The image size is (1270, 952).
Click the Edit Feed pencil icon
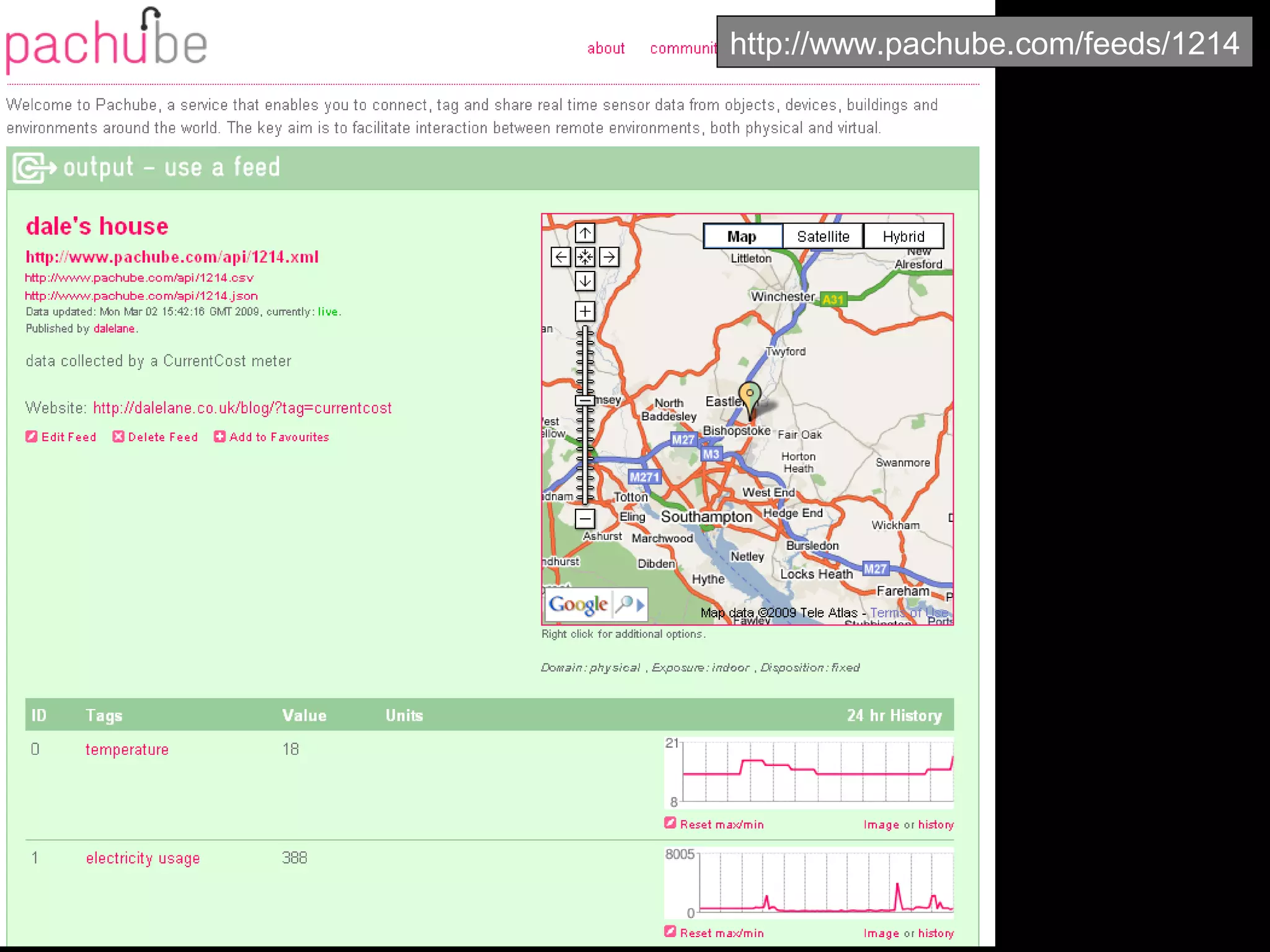click(31, 436)
